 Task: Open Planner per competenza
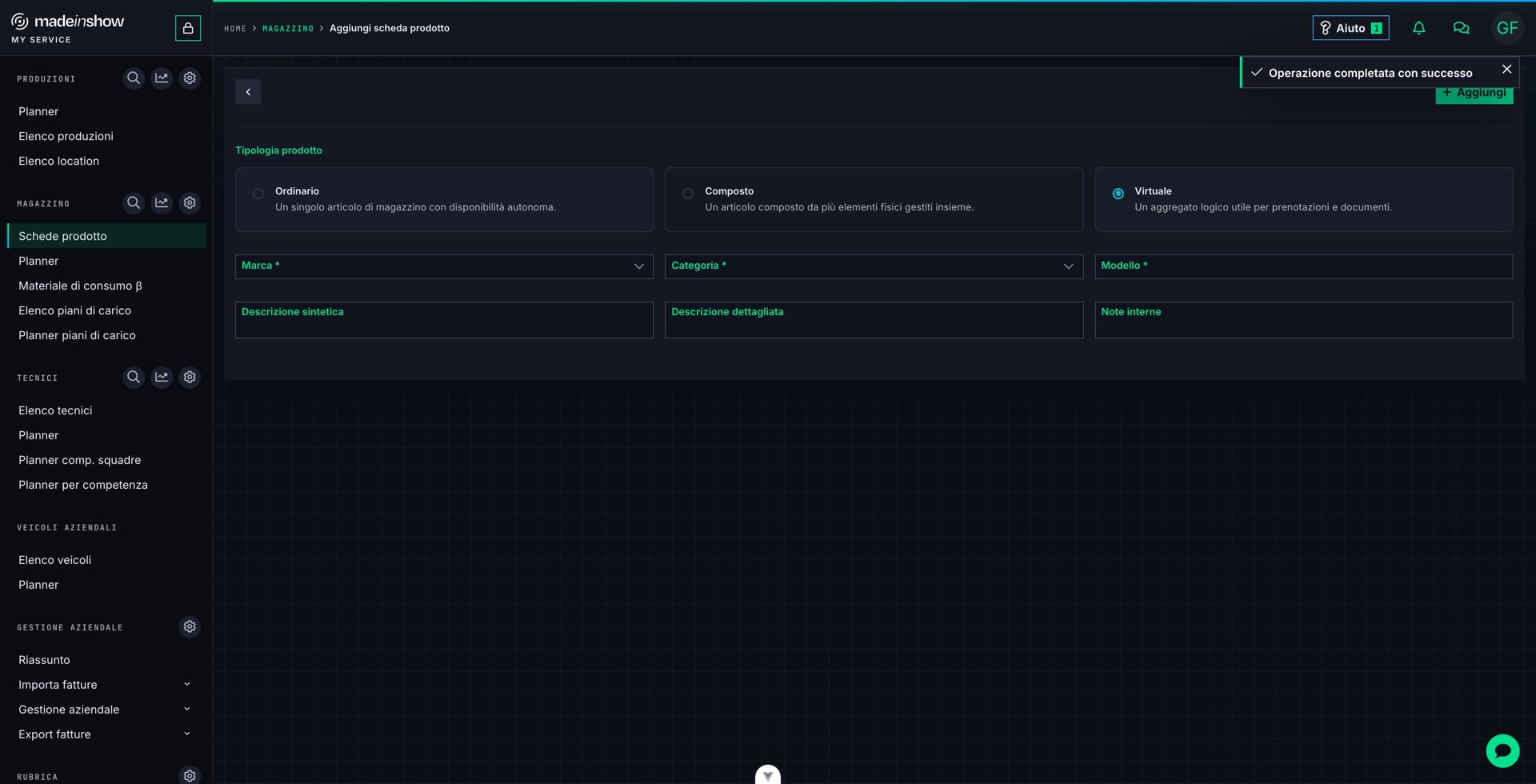tap(83, 485)
